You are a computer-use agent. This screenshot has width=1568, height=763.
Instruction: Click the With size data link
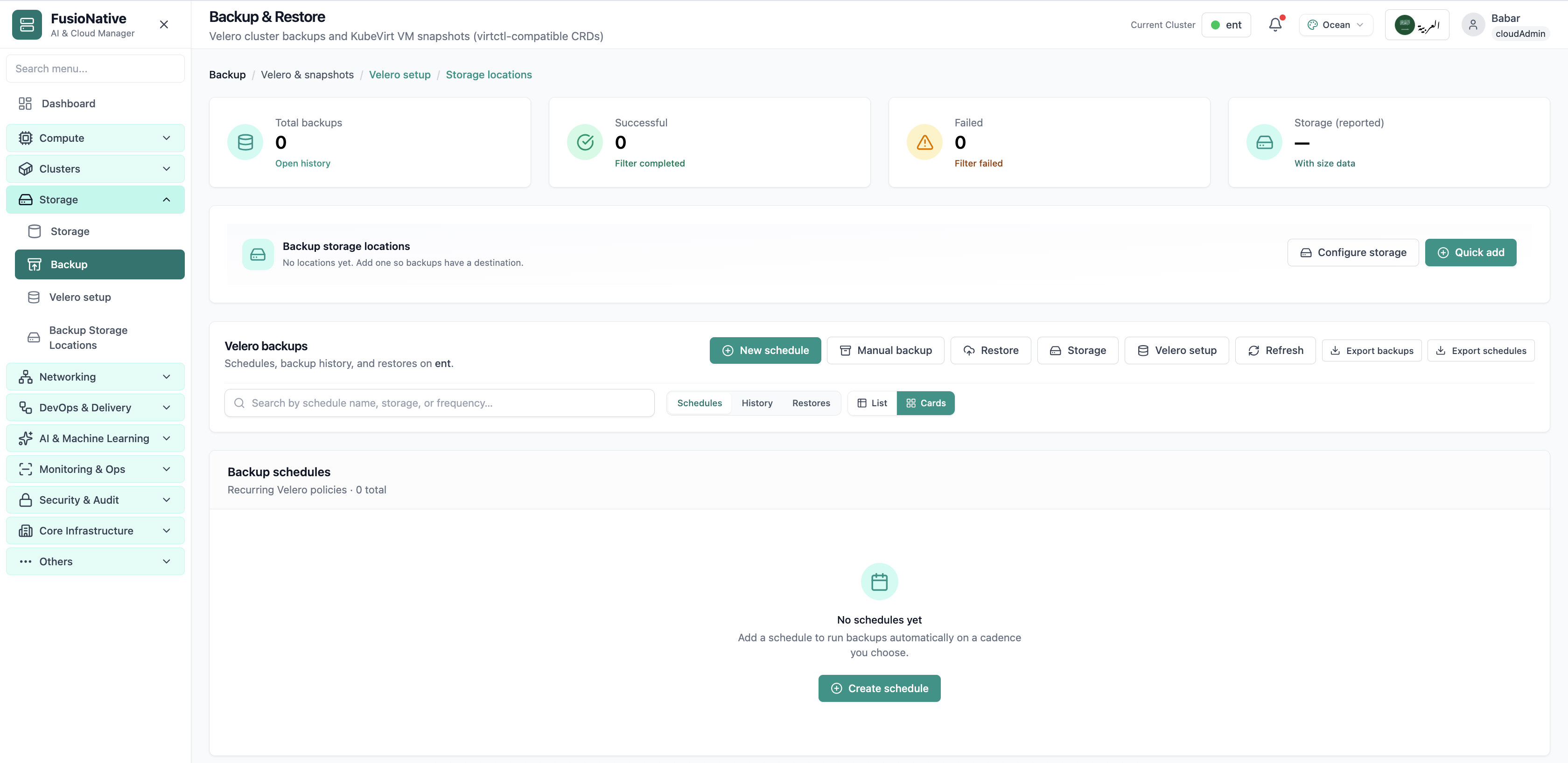[x=1324, y=163]
